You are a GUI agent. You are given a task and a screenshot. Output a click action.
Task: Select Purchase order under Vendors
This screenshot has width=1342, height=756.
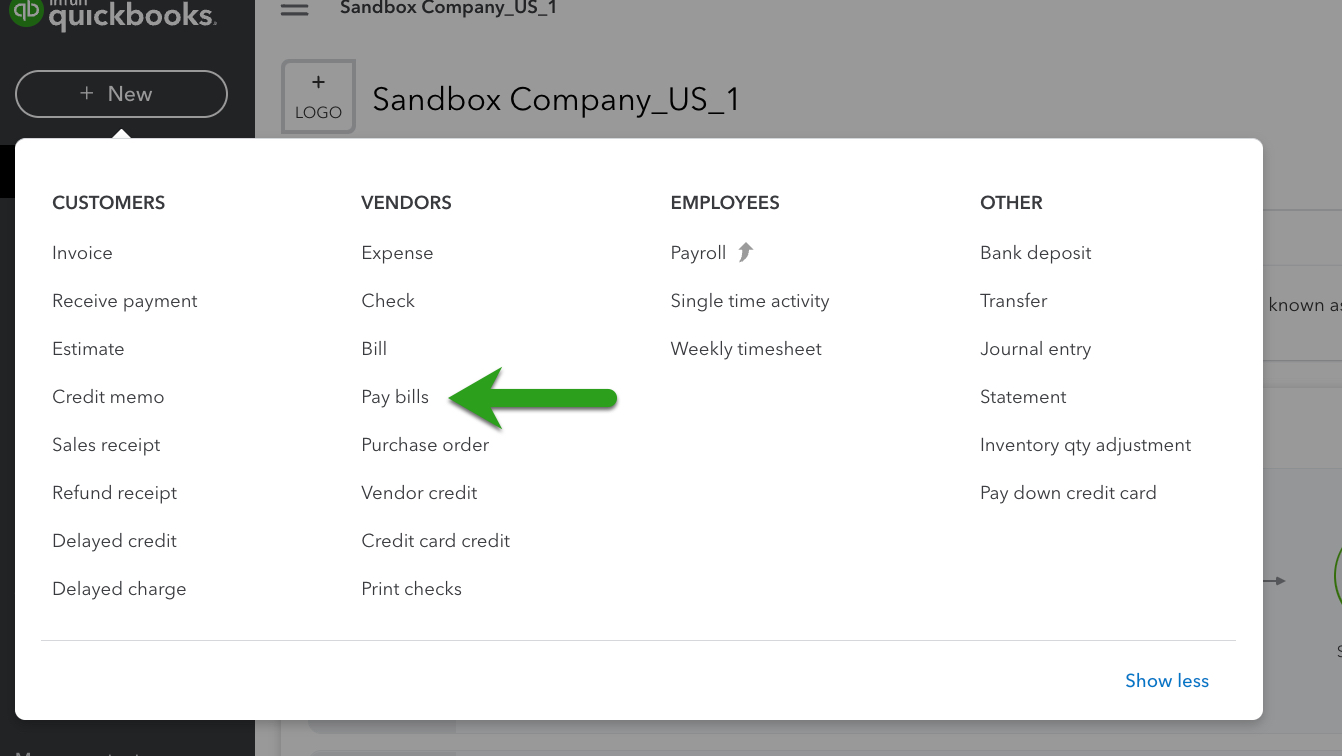pos(425,444)
